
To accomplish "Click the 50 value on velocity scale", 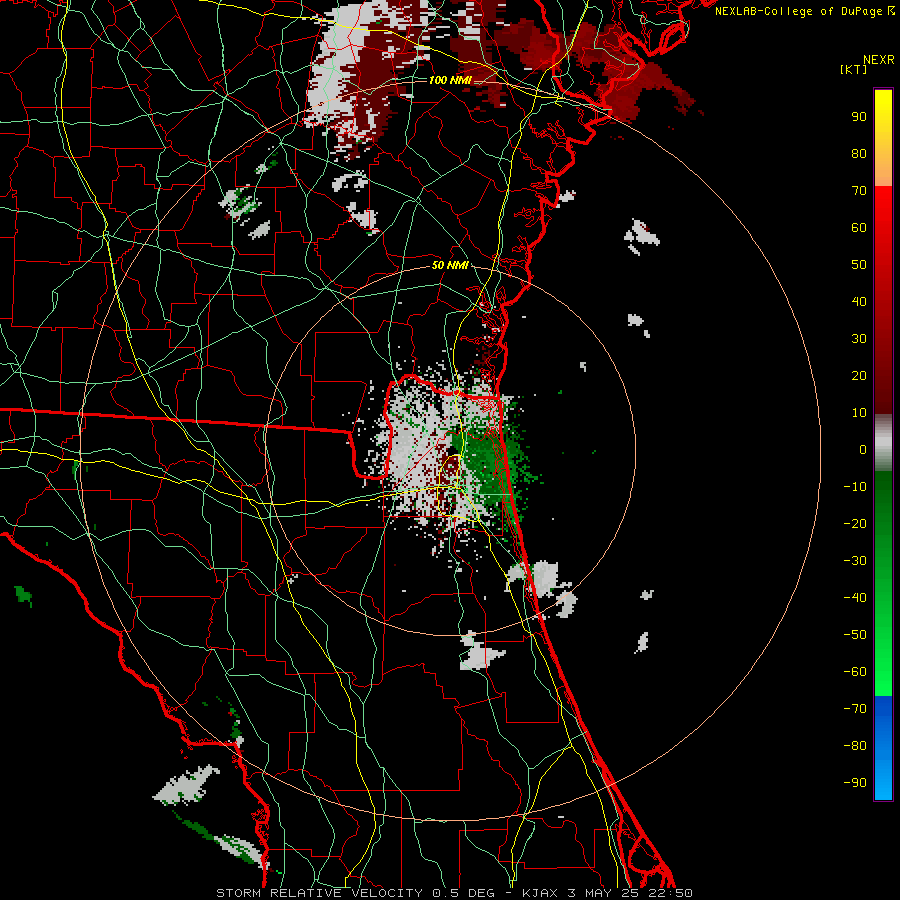I will pos(859,265).
